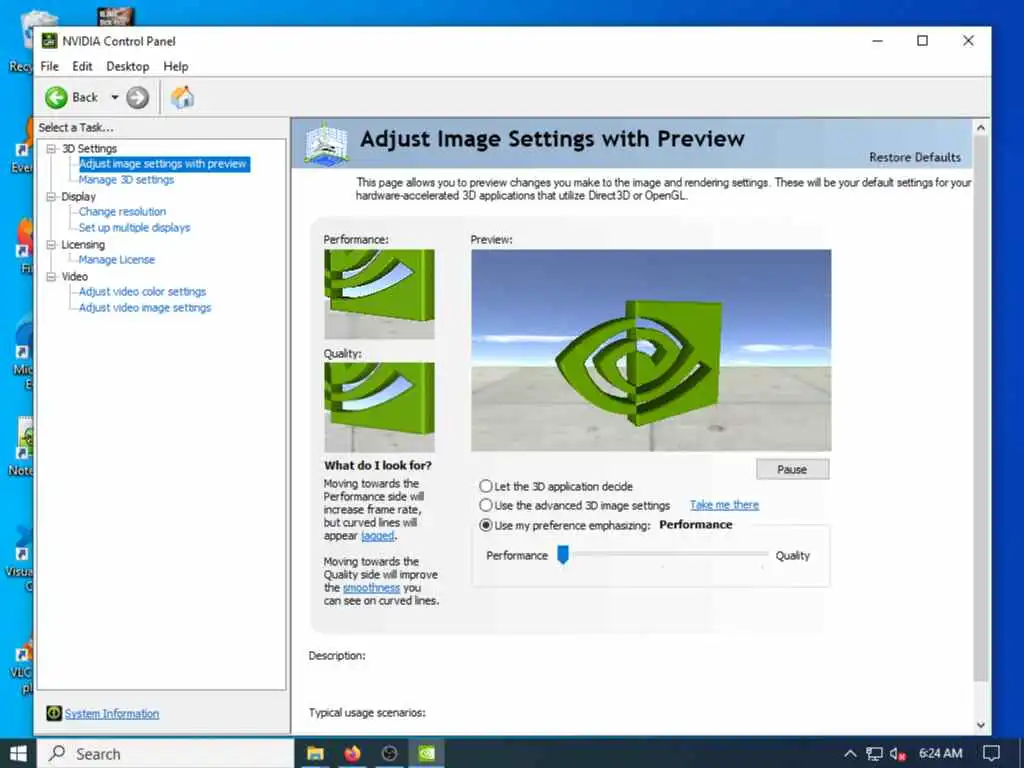Open the notification center icon

tap(991, 754)
